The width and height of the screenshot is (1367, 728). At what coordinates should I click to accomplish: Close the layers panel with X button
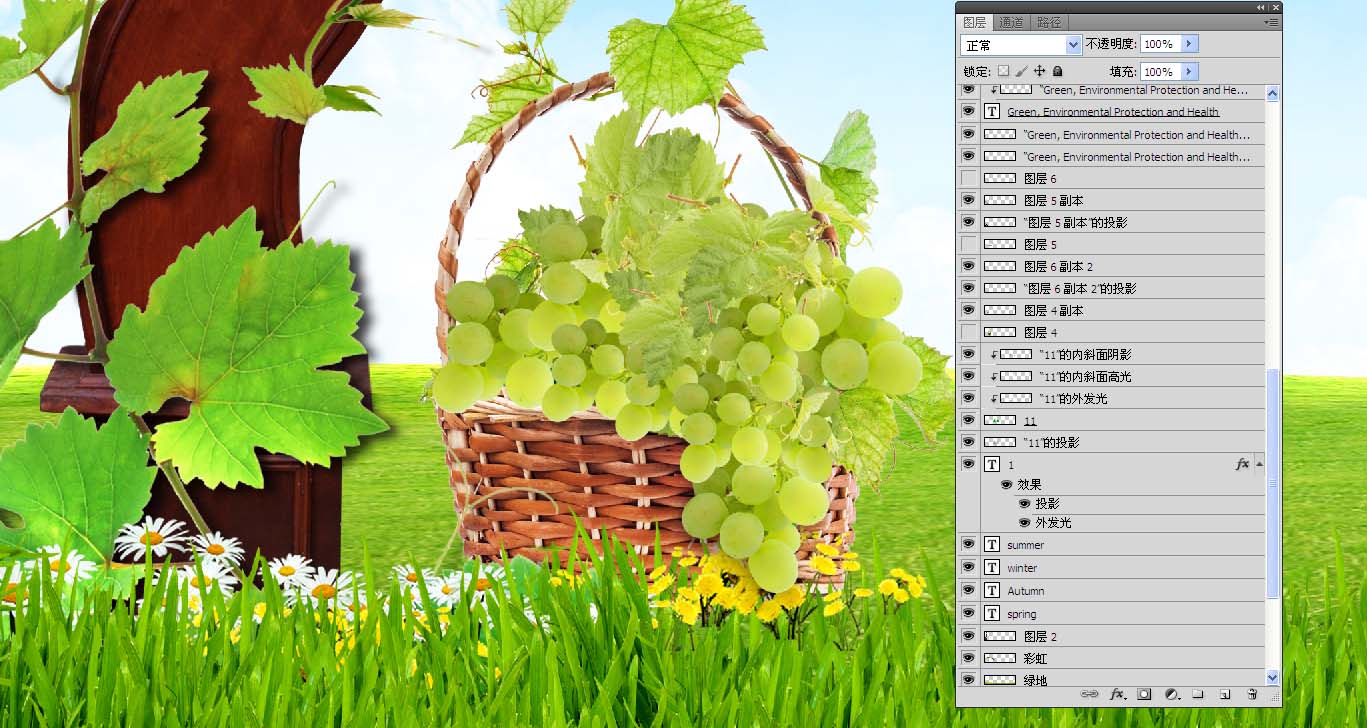(x=1274, y=7)
